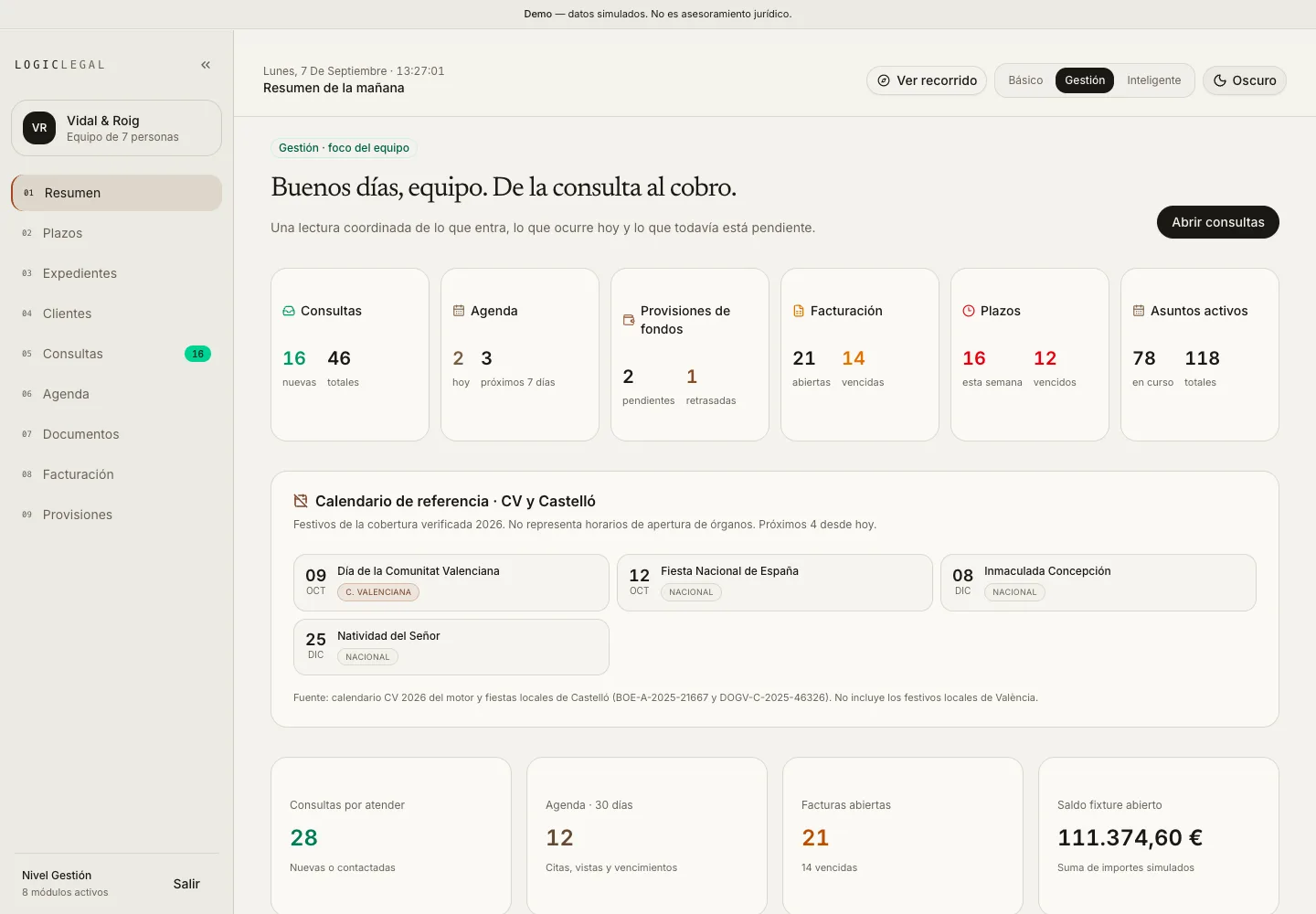
Task: Click the Gestión · foco del equipo tag
Action: click(344, 148)
